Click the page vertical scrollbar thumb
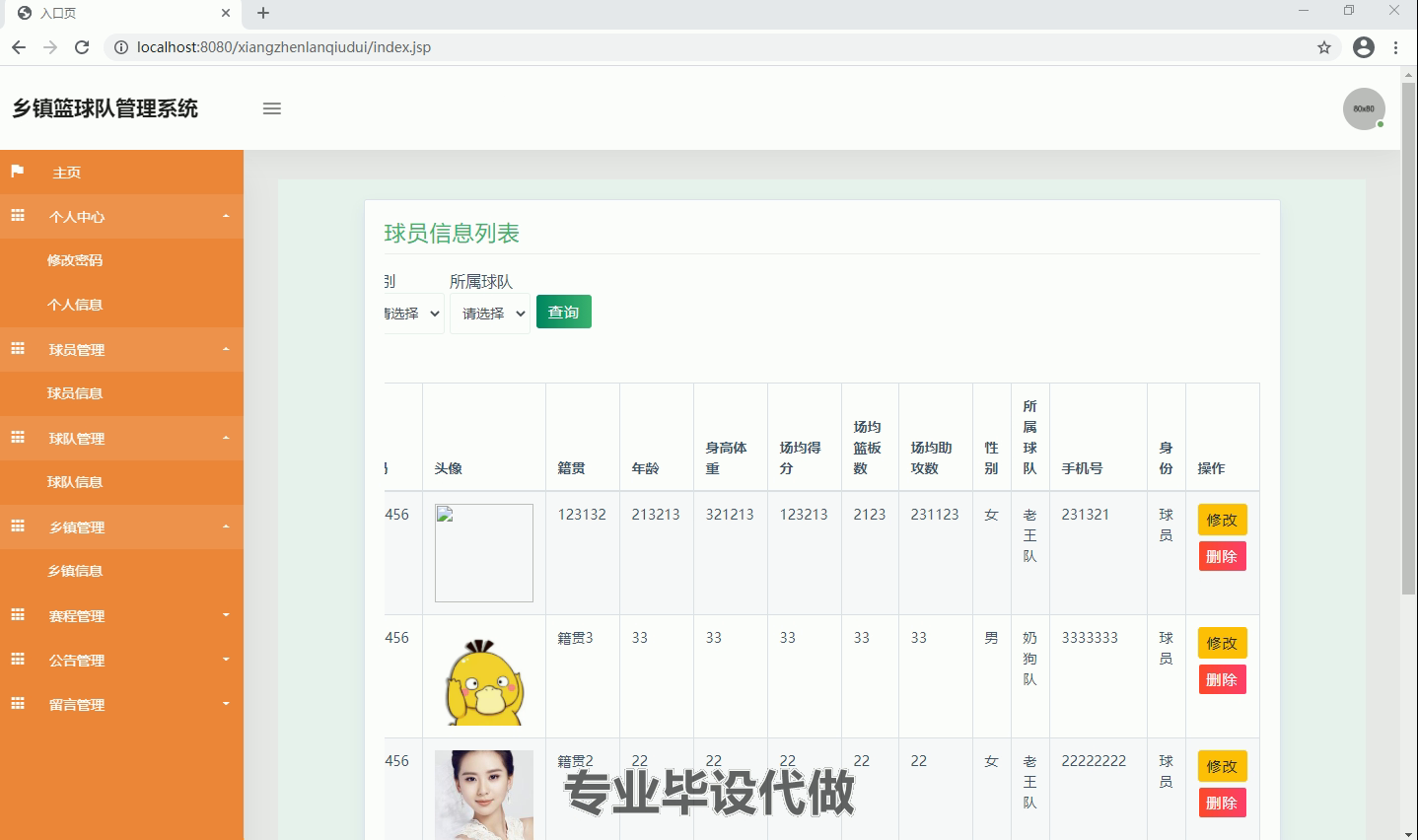This screenshot has width=1418, height=840. click(x=1409, y=337)
